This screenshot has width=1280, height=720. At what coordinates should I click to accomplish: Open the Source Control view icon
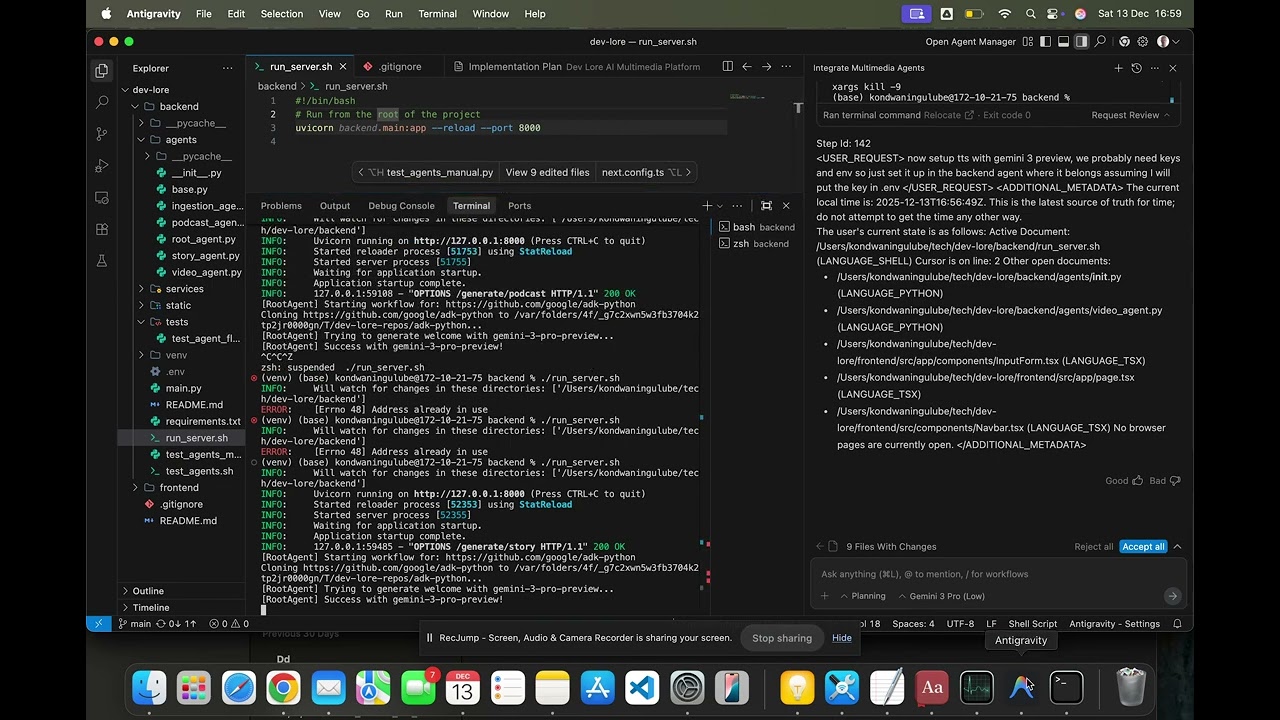pos(101,134)
